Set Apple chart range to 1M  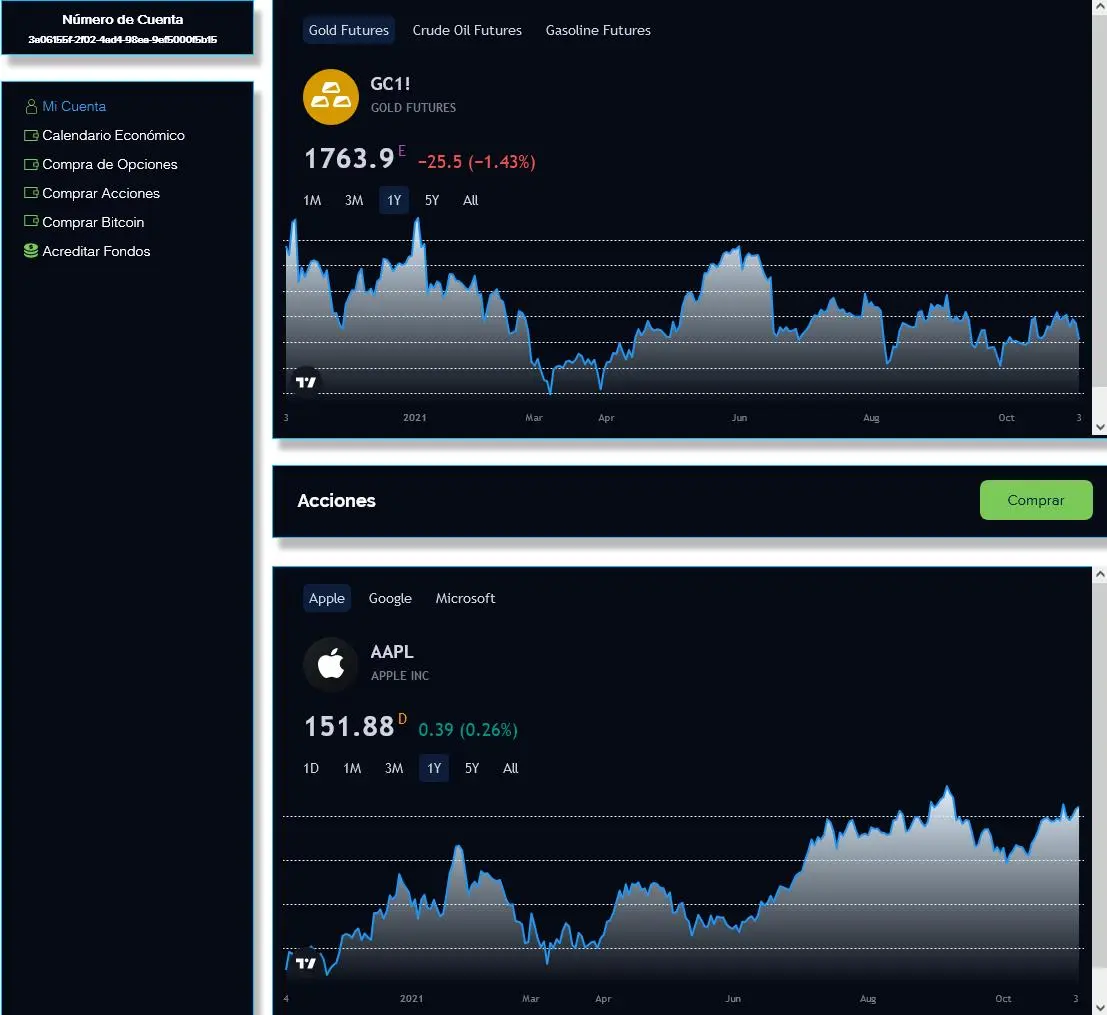[352, 769]
